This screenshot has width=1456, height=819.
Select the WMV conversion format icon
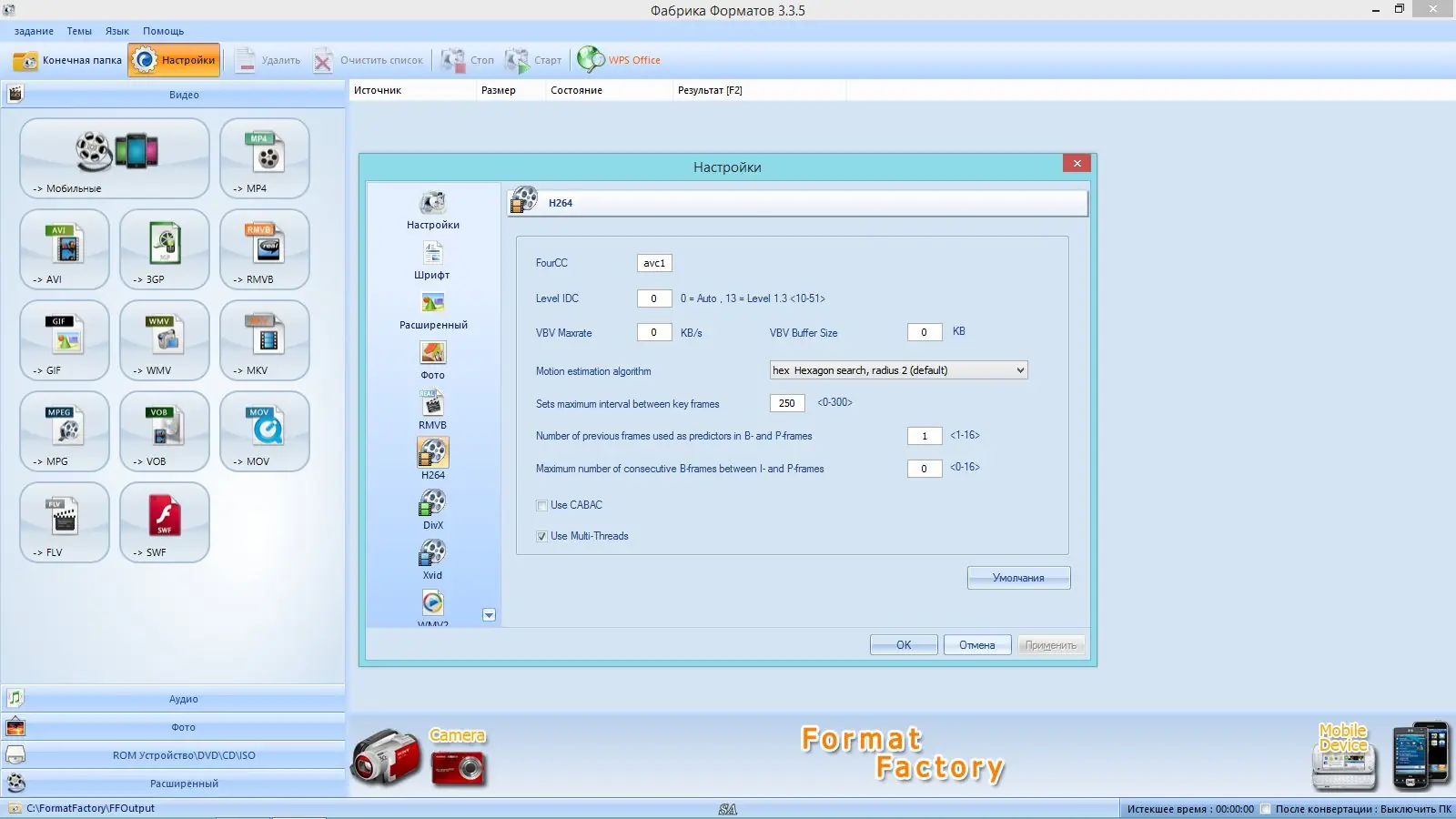165,340
